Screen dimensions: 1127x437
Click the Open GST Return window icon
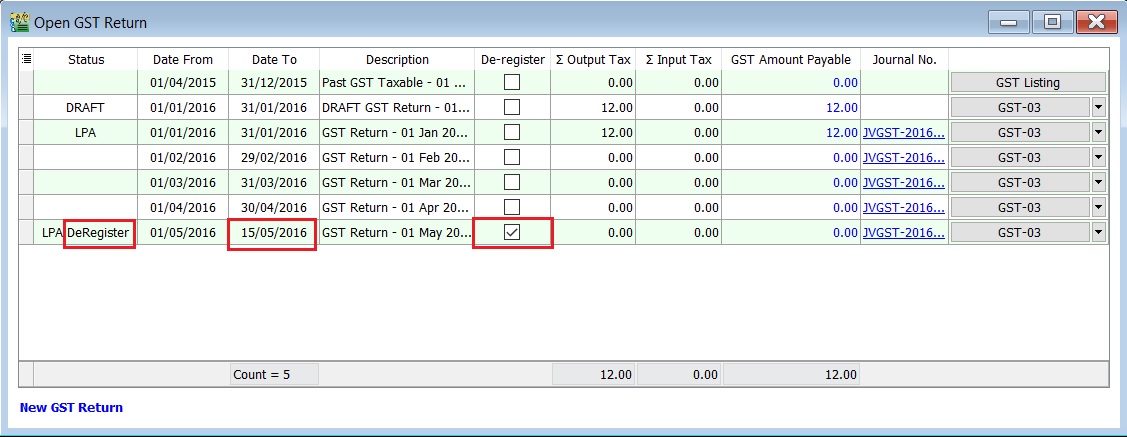click(19, 23)
